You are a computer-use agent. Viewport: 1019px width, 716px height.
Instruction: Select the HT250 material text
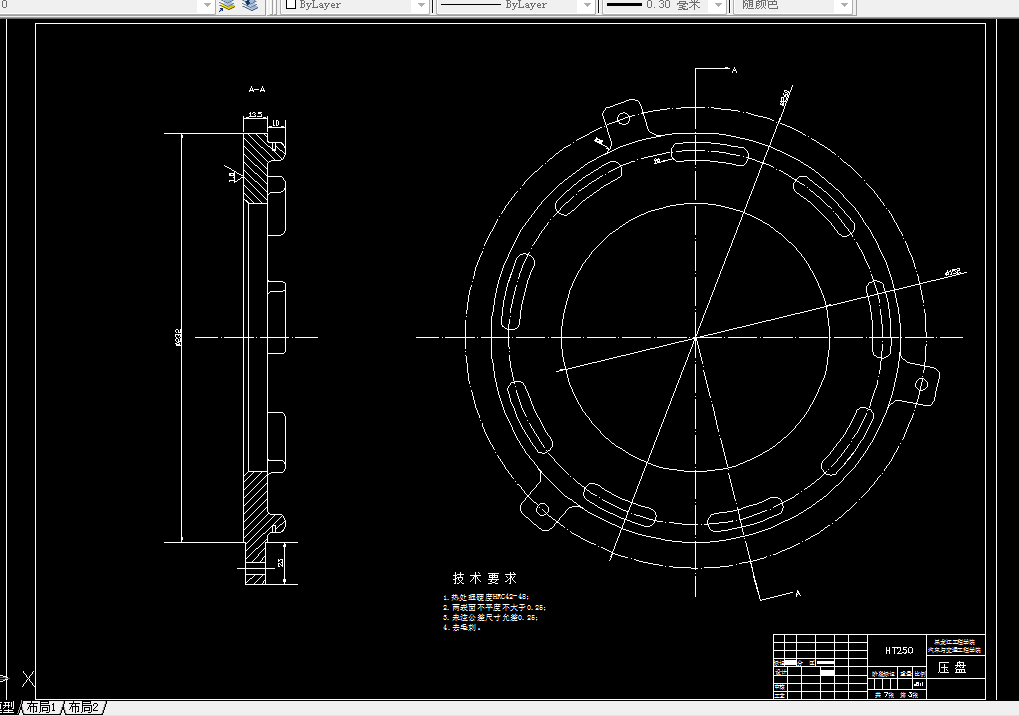click(x=899, y=650)
